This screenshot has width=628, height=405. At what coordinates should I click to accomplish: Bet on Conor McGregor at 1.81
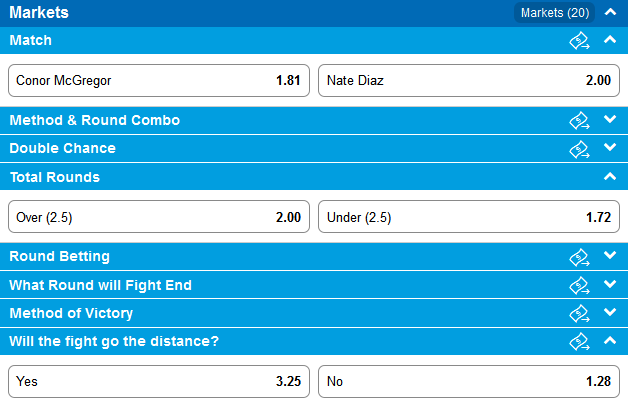pos(159,81)
